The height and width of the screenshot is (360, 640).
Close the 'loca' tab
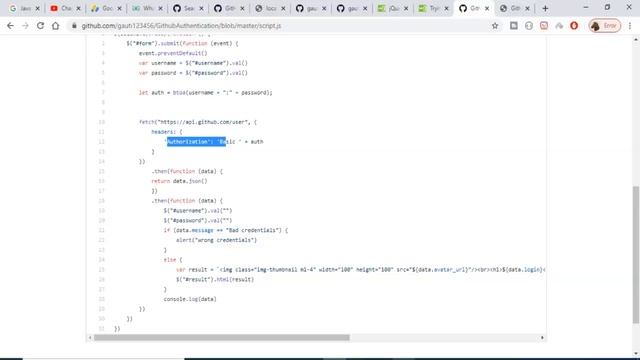(283, 8)
